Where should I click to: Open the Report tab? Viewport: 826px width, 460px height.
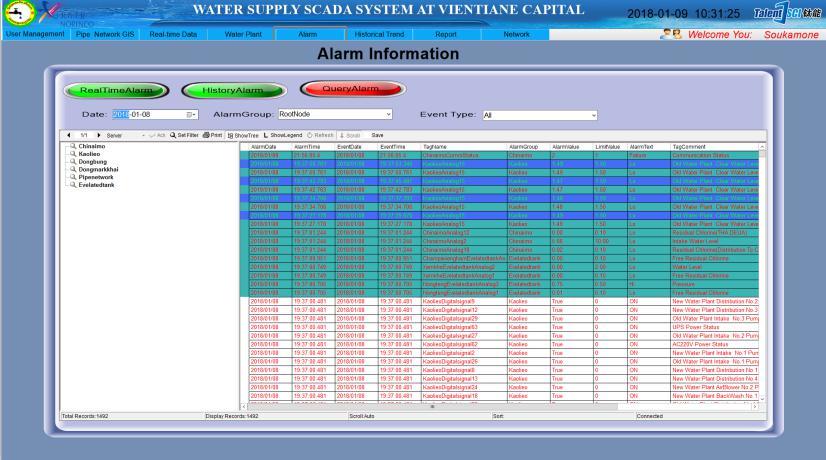446,34
